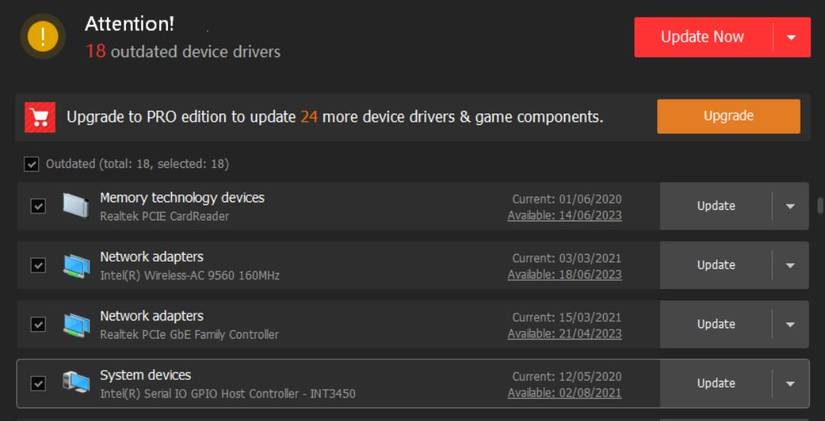Click the orange Upgrade button
The image size is (825, 421).
pyautogui.click(x=728, y=116)
